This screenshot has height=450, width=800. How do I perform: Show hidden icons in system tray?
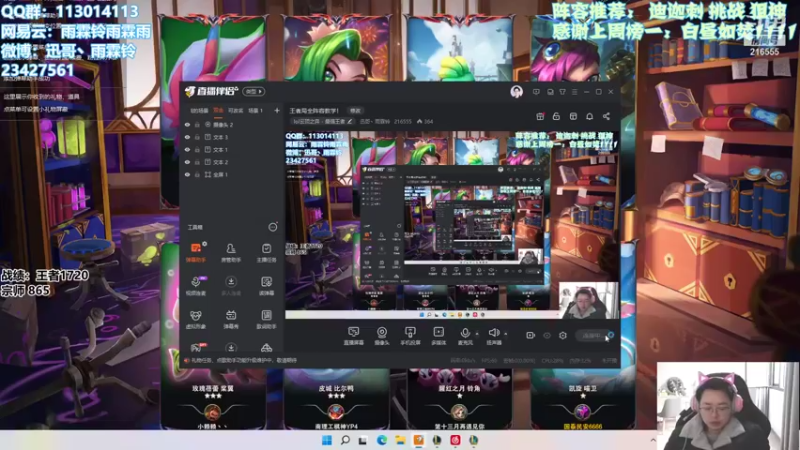(x=653, y=440)
